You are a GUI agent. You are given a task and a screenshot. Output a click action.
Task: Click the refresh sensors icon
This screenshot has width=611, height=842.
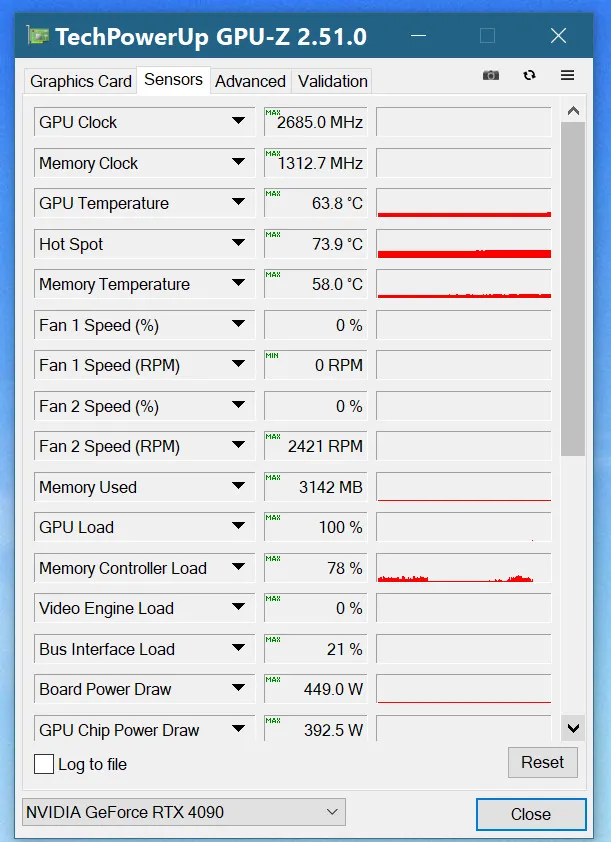pyautogui.click(x=529, y=75)
